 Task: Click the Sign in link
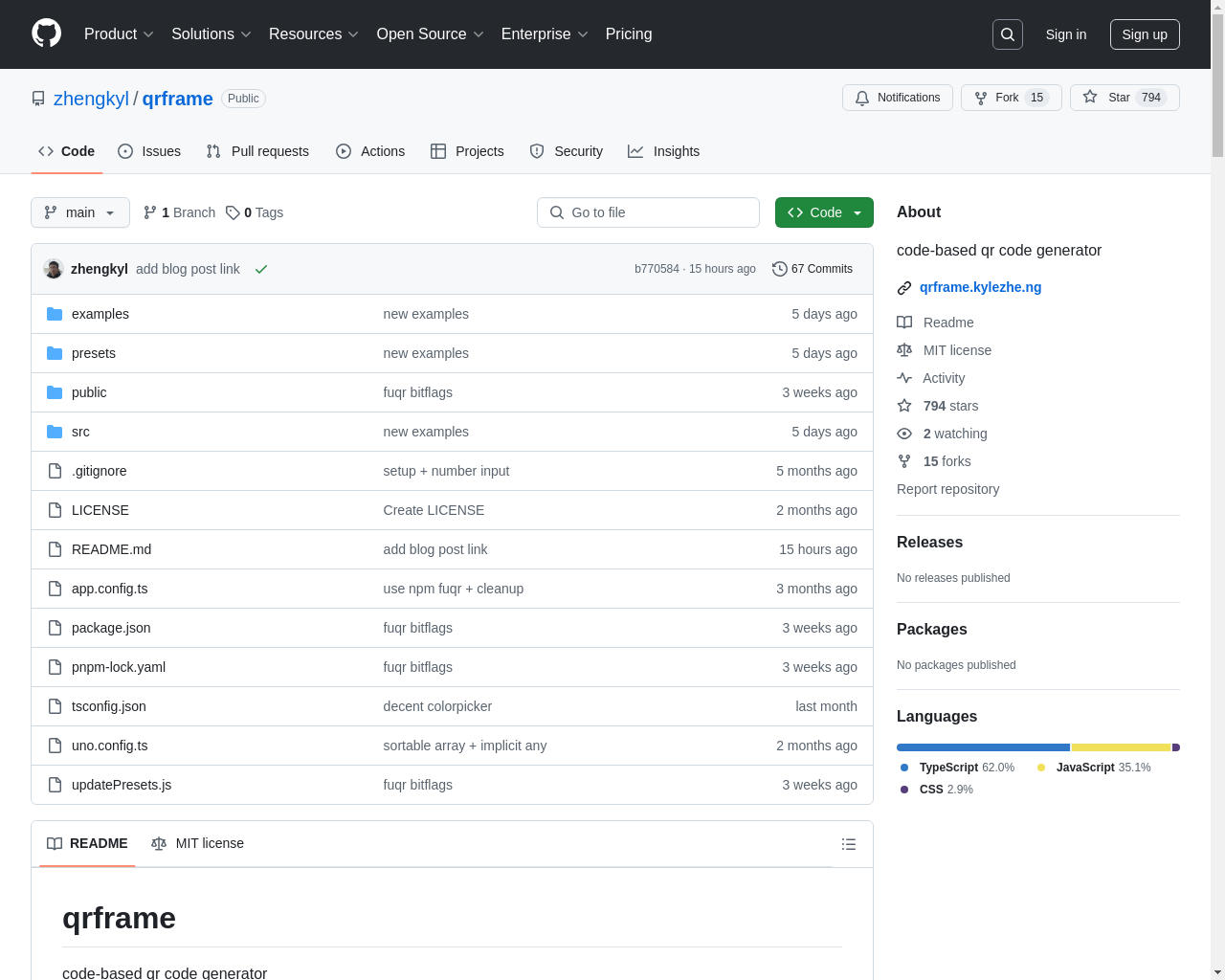(x=1066, y=34)
